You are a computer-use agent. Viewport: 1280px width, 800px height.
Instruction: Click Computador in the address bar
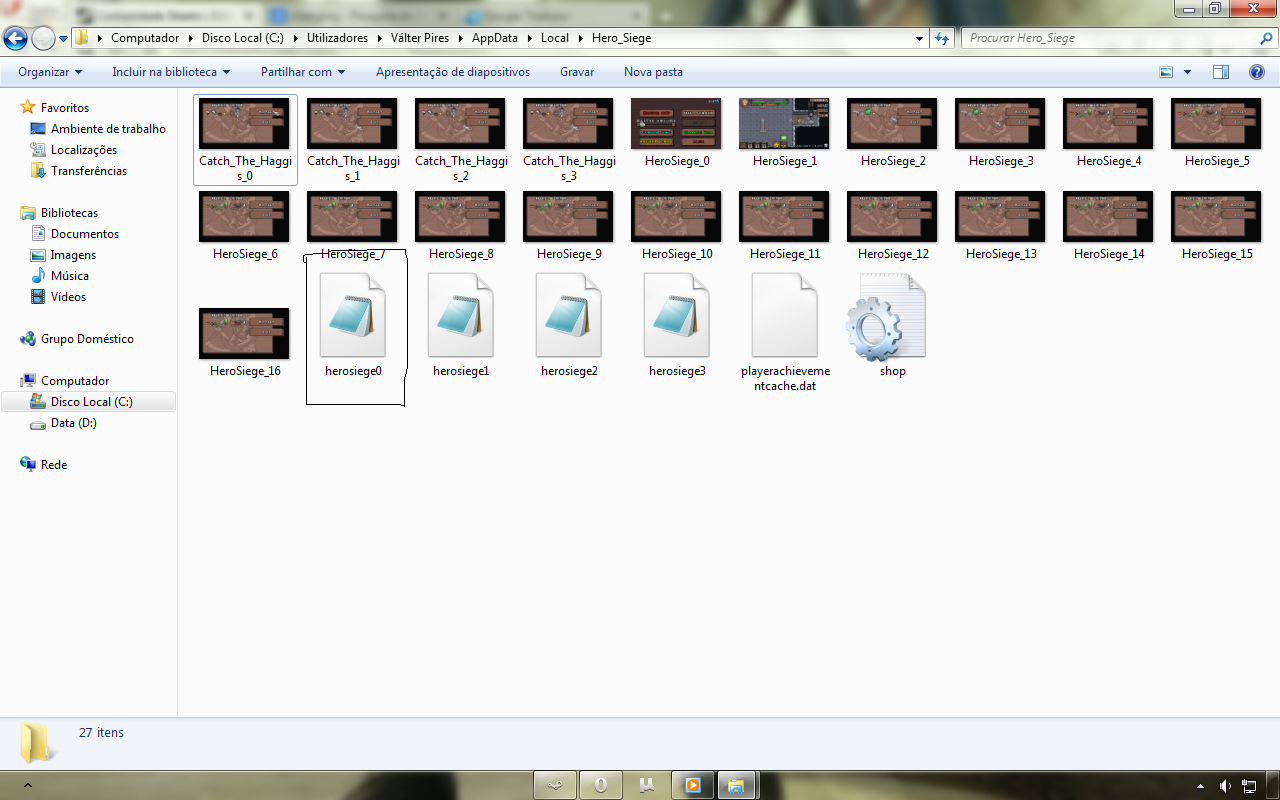145,38
